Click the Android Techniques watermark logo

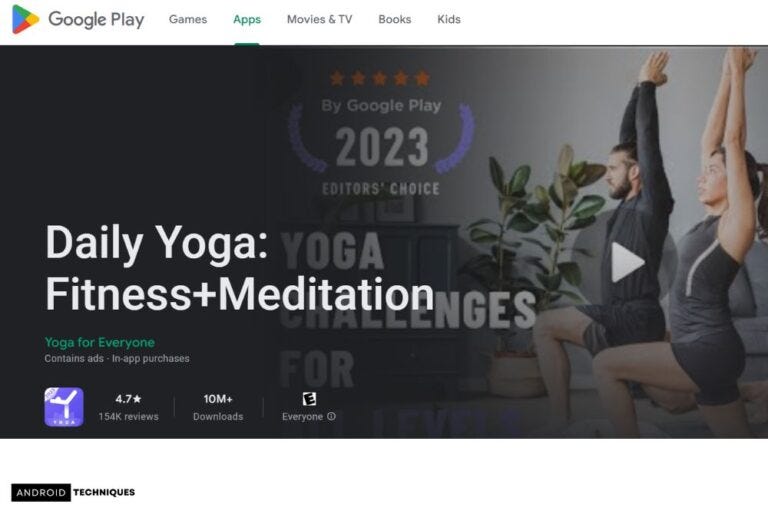pos(73,492)
